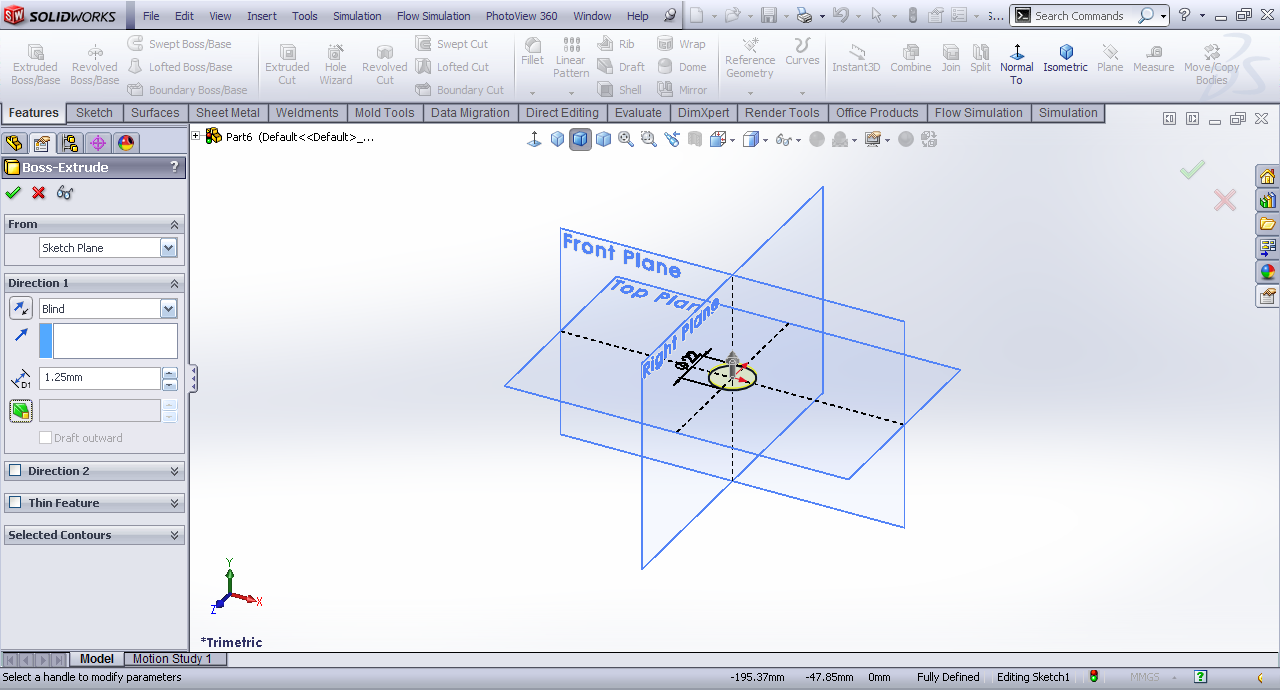This screenshot has height=690, width=1280.
Task: Open the ConfigurationManager tab icon
Action: point(69,143)
